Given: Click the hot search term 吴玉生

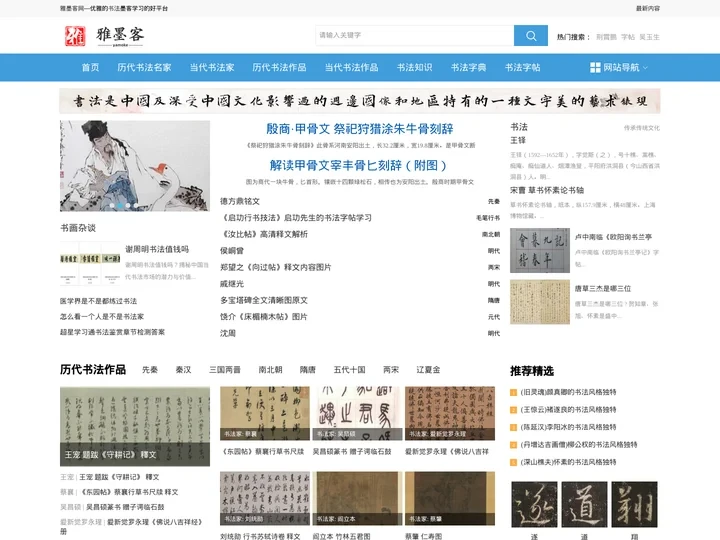Looking at the screenshot, I should pyautogui.click(x=649, y=37).
